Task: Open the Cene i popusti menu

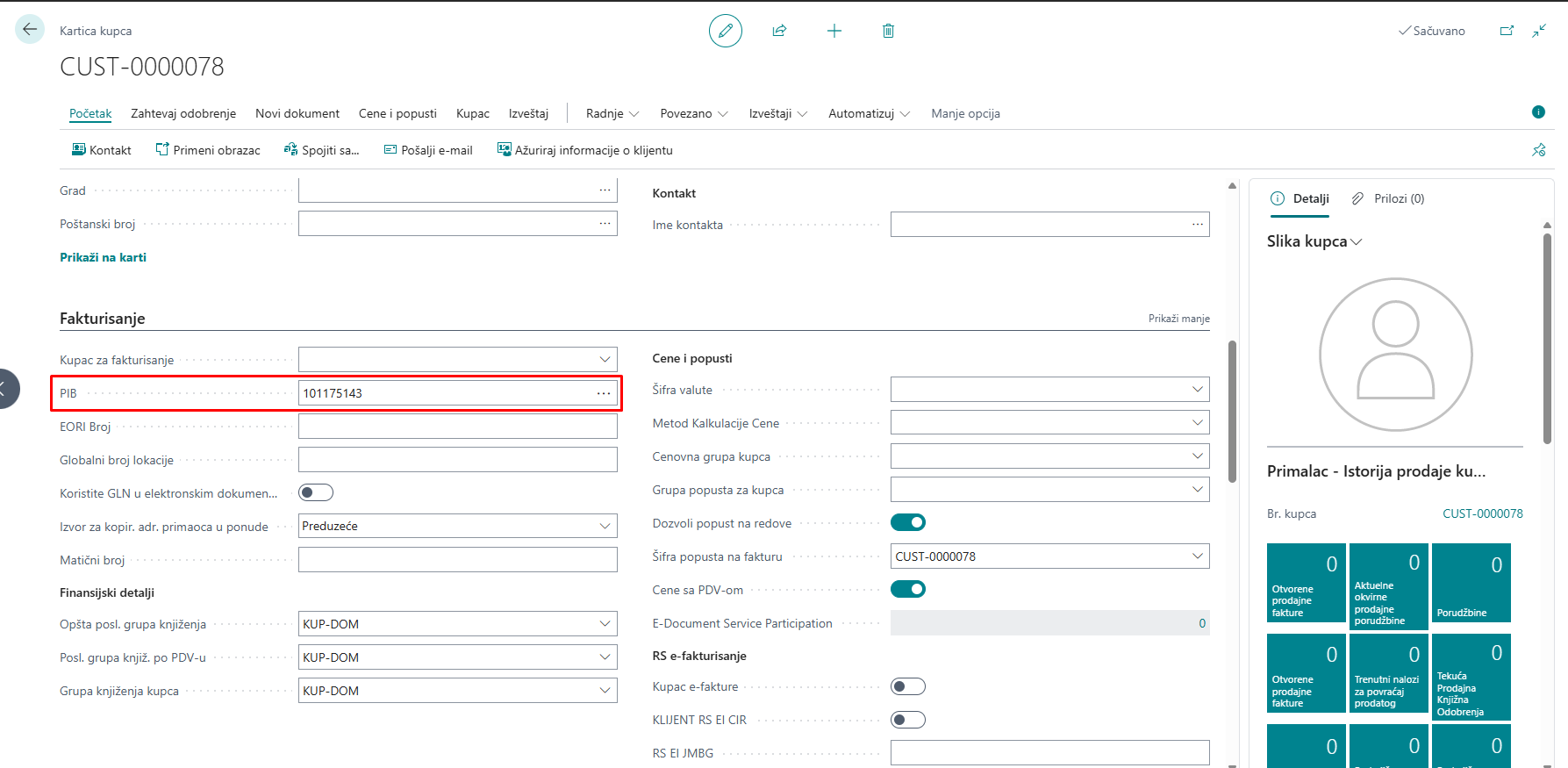Action: pos(397,113)
